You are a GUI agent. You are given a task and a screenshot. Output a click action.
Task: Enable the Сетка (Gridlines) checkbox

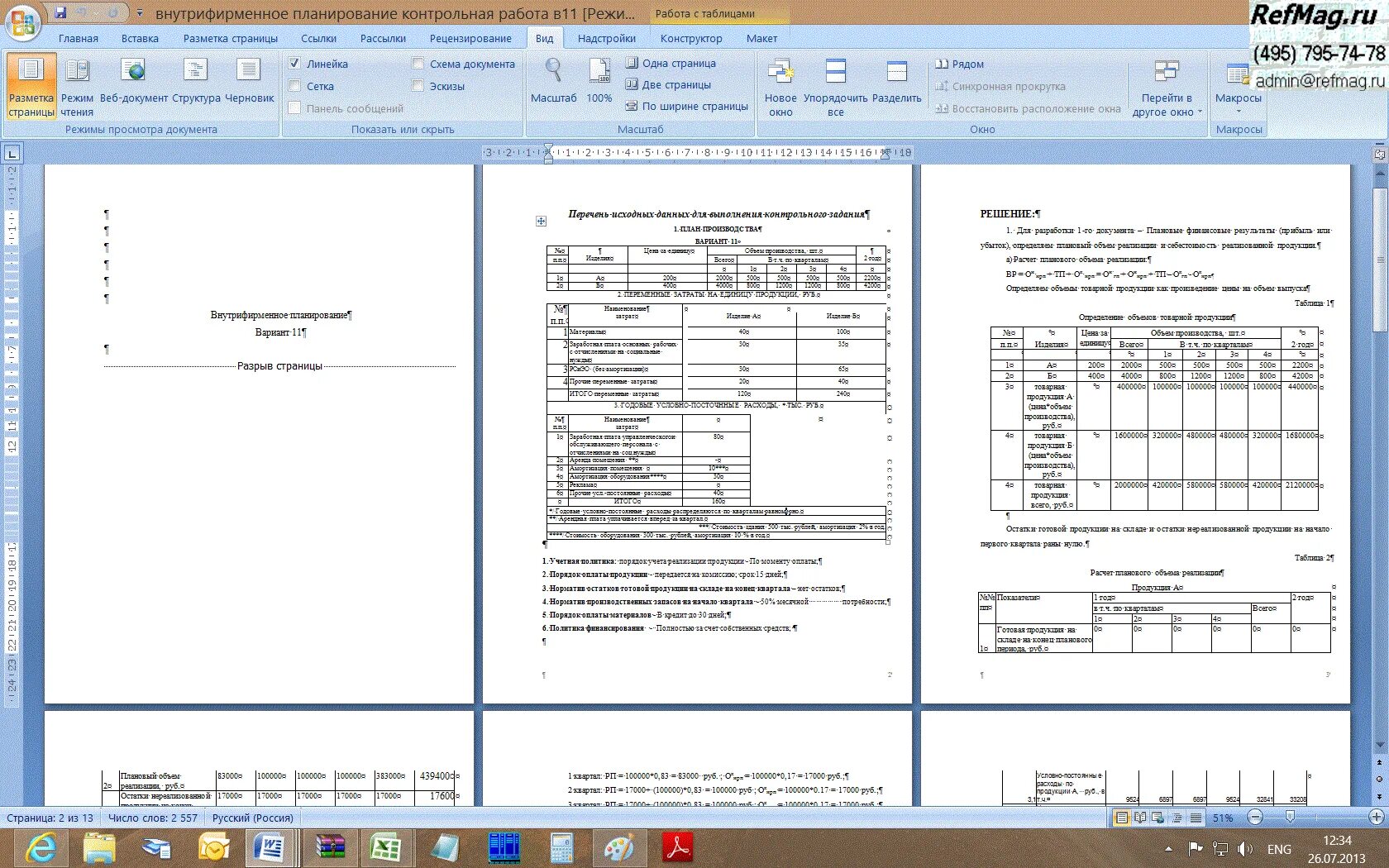294,86
